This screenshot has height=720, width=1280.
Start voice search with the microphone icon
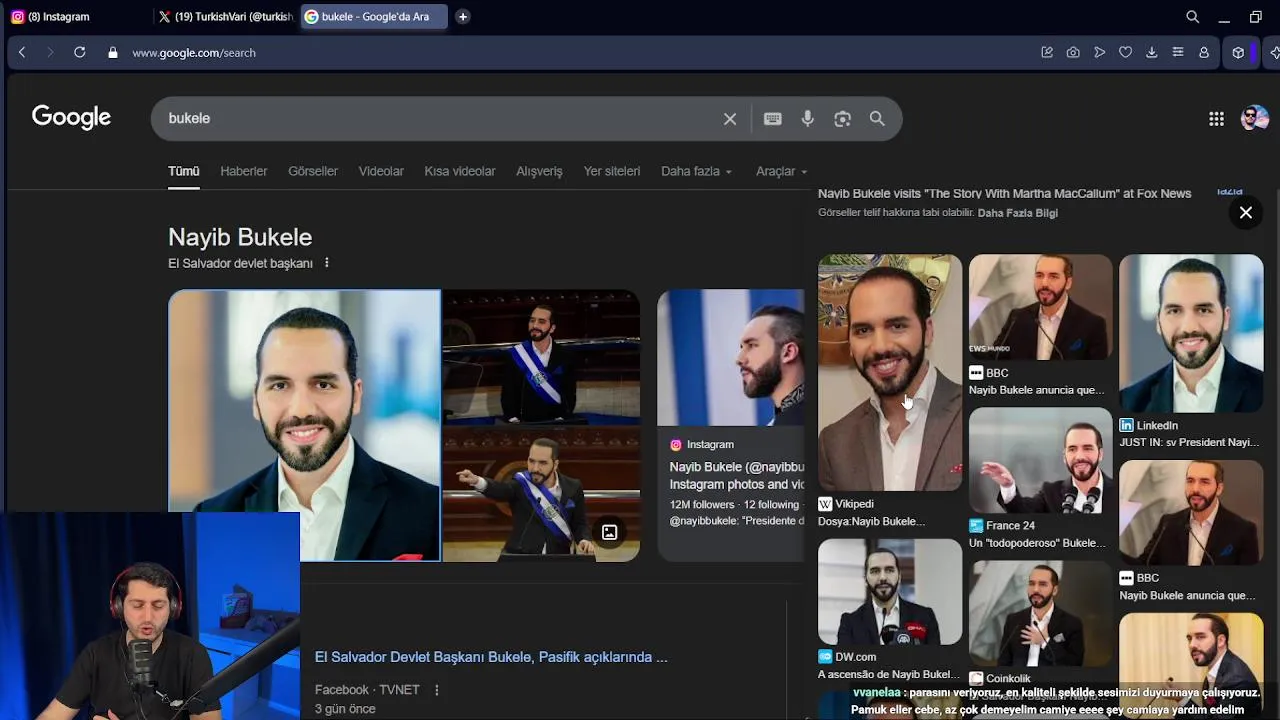click(808, 118)
